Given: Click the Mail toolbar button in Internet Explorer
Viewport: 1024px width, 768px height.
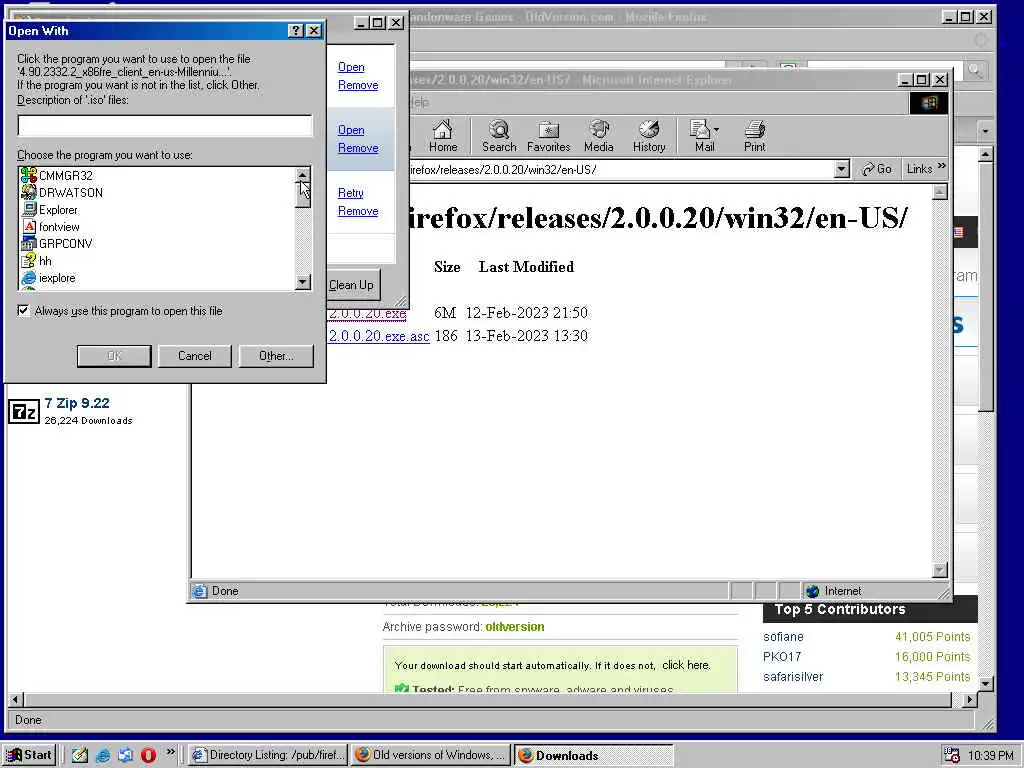Looking at the screenshot, I should point(701,136).
